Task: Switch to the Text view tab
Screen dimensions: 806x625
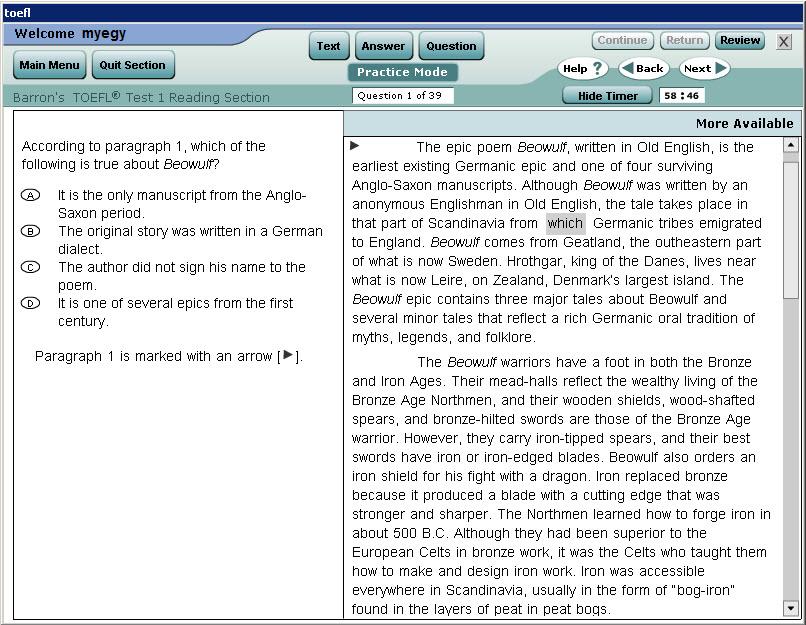Action: tap(329, 46)
